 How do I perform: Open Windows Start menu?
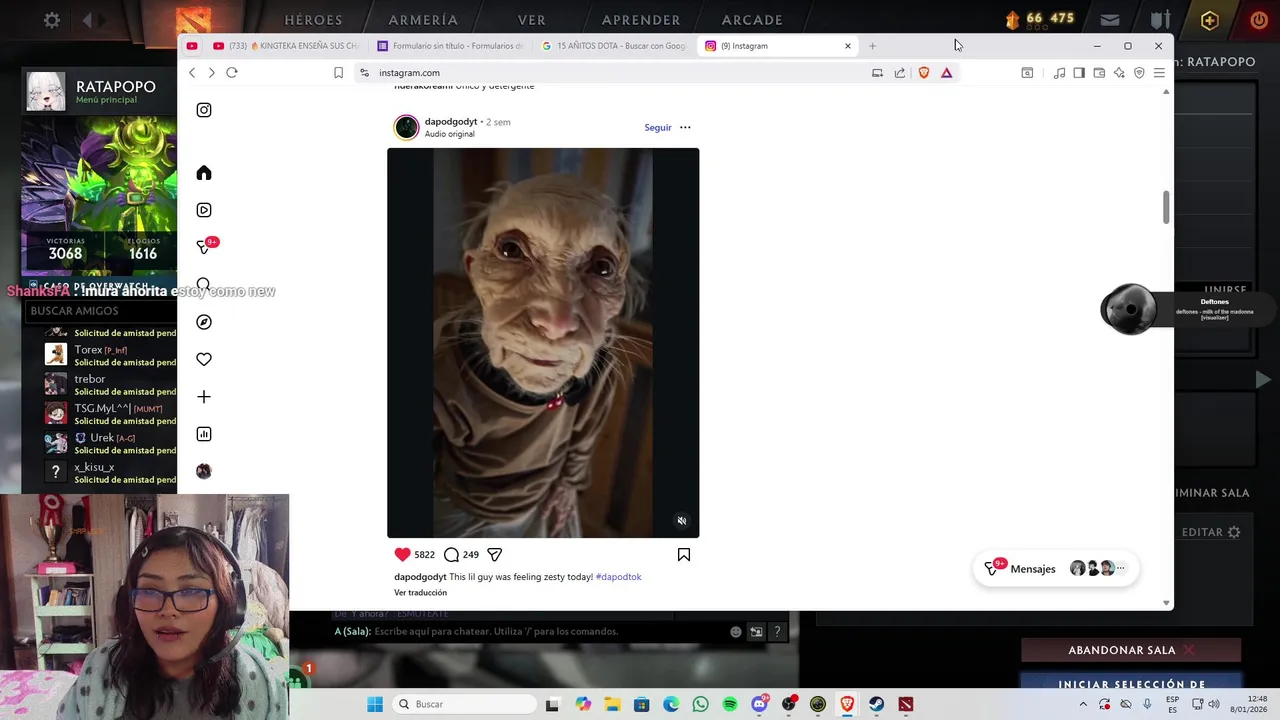[x=375, y=704]
